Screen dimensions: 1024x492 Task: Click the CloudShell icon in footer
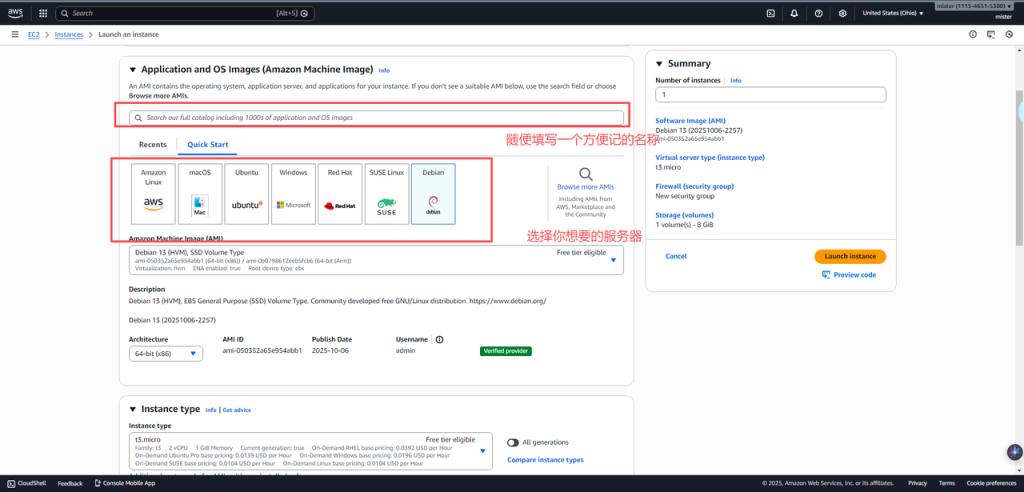point(11,484)
